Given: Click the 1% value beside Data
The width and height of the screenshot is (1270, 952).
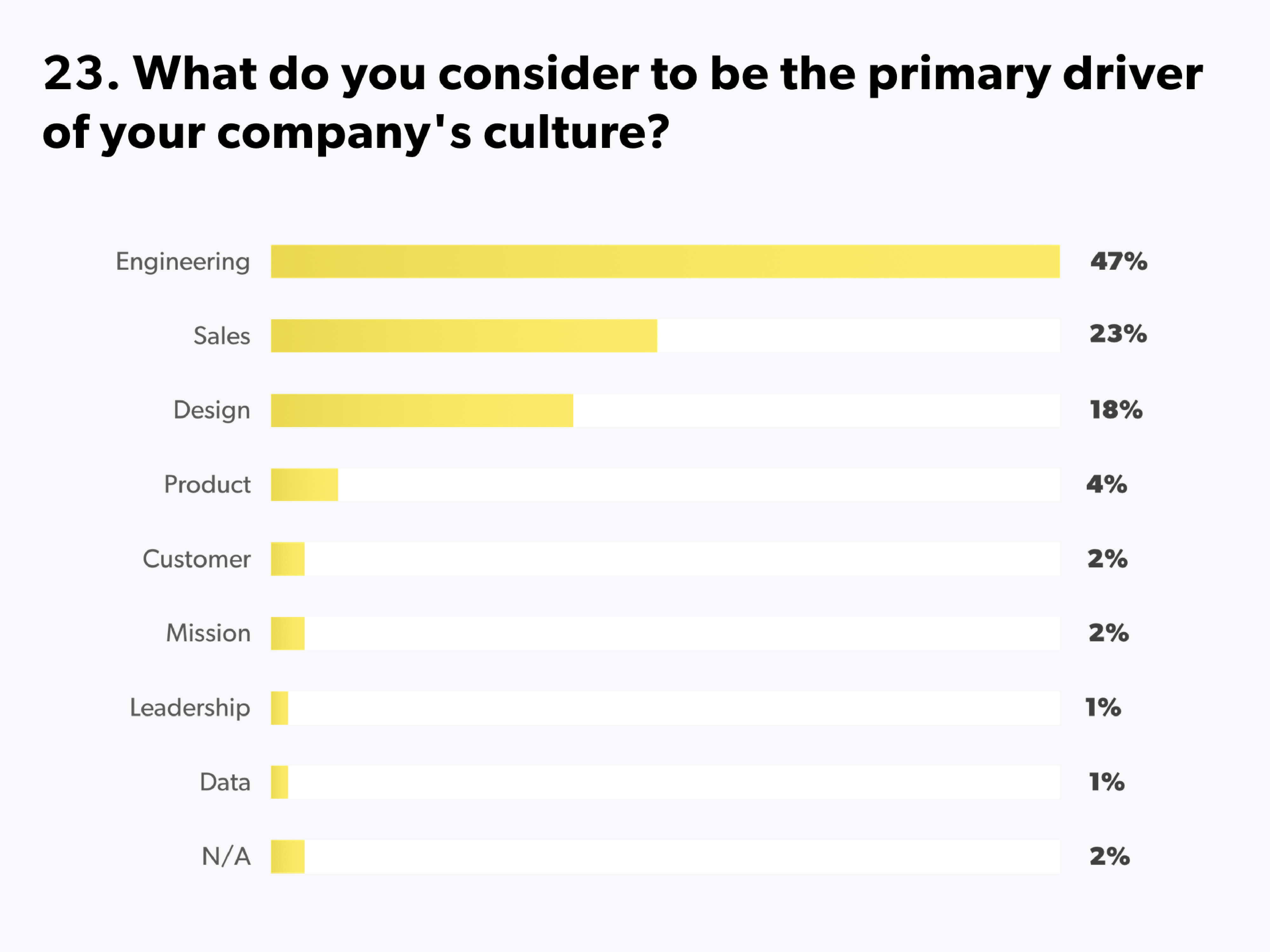Looking at the screenshot, I should pos(1106,782).
